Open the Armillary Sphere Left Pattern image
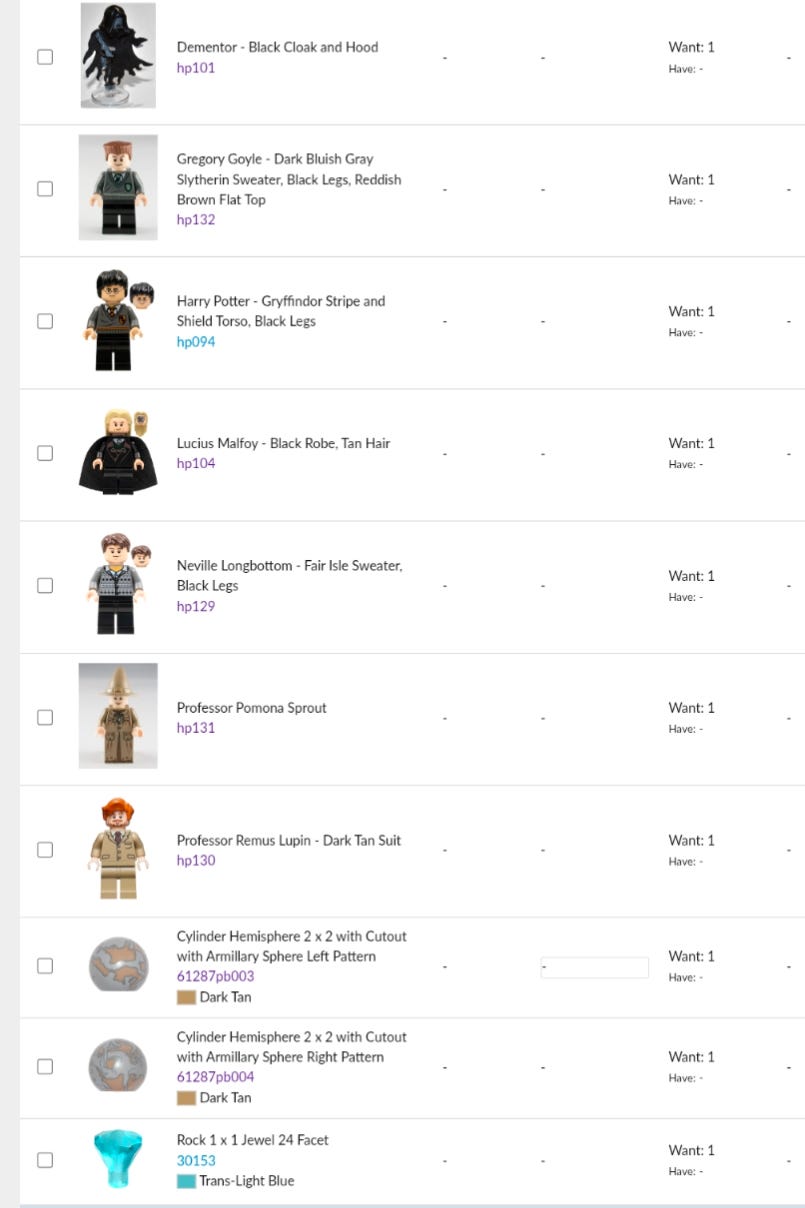The height and width of the screenshot is (1208, 805). point(118,965)
